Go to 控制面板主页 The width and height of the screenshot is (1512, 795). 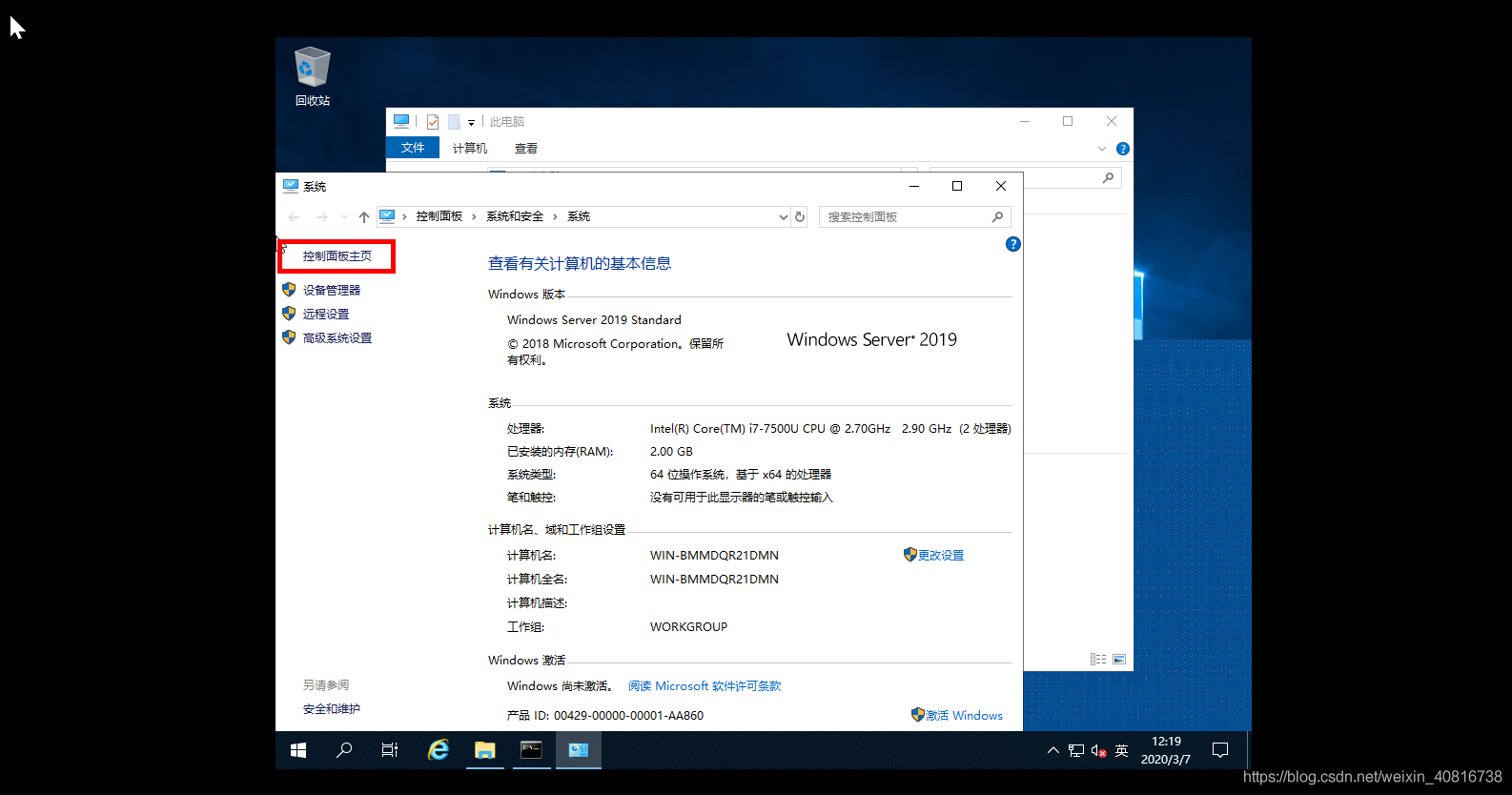coord(337,256)
